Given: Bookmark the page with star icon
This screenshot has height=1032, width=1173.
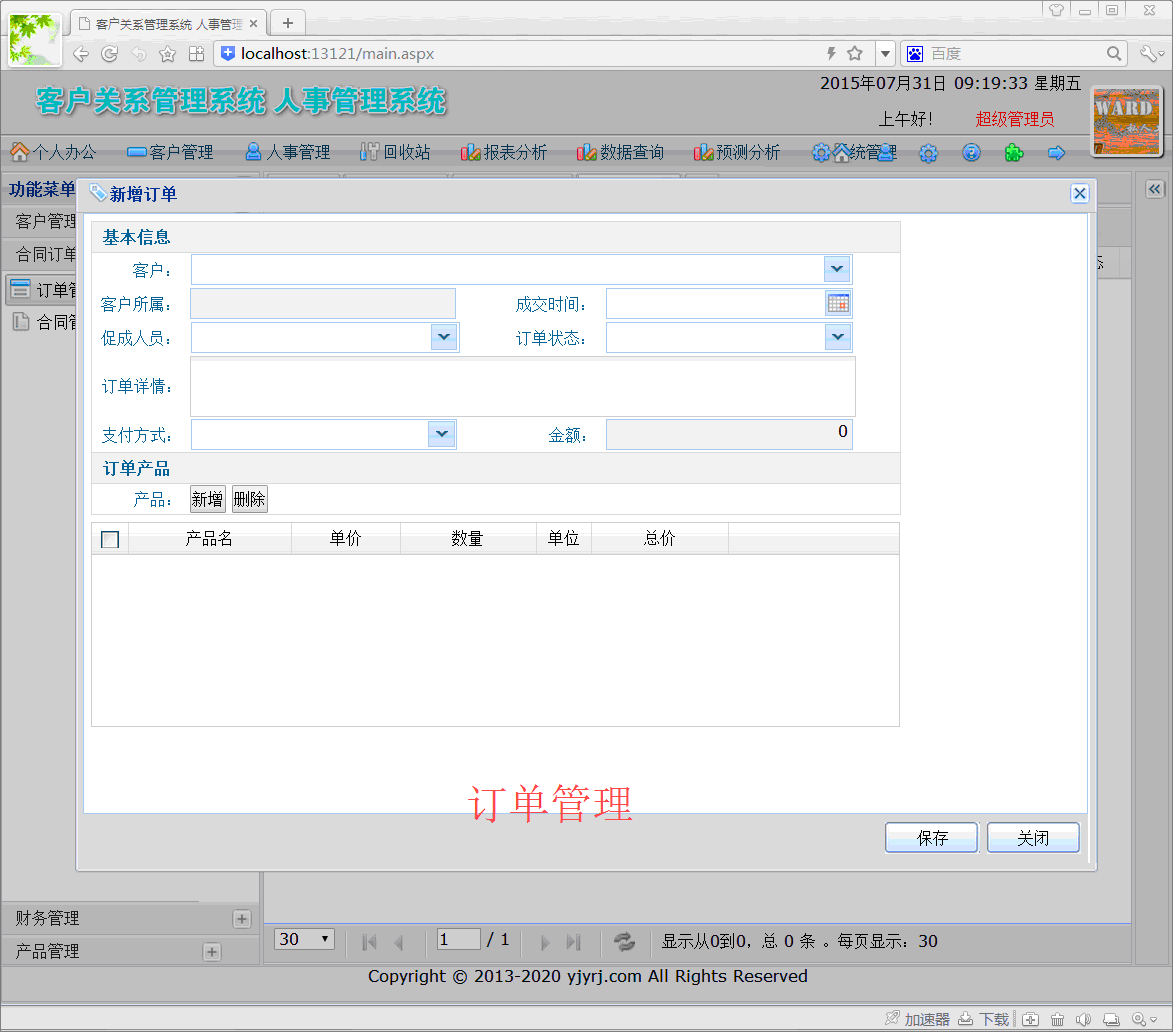Looking at the screenshot, I should pos(855,54).
